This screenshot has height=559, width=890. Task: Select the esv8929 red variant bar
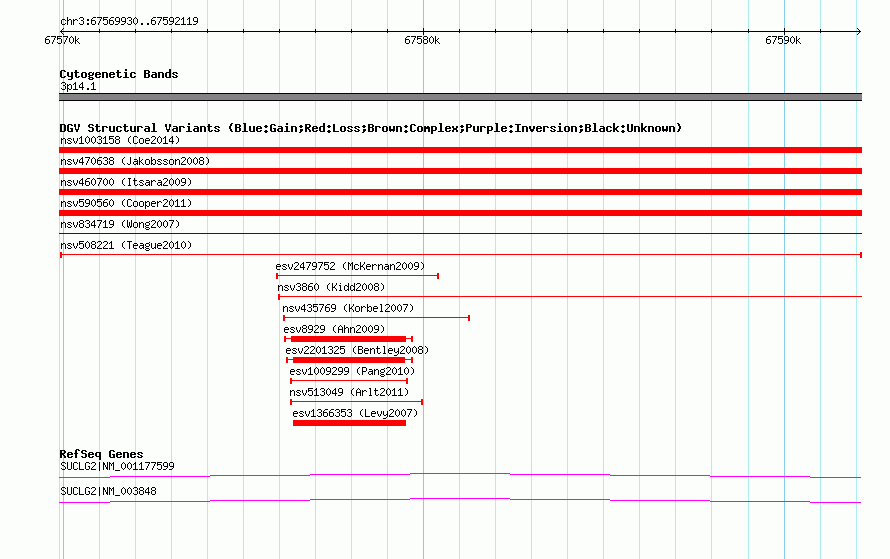click(x=349, y=339)
